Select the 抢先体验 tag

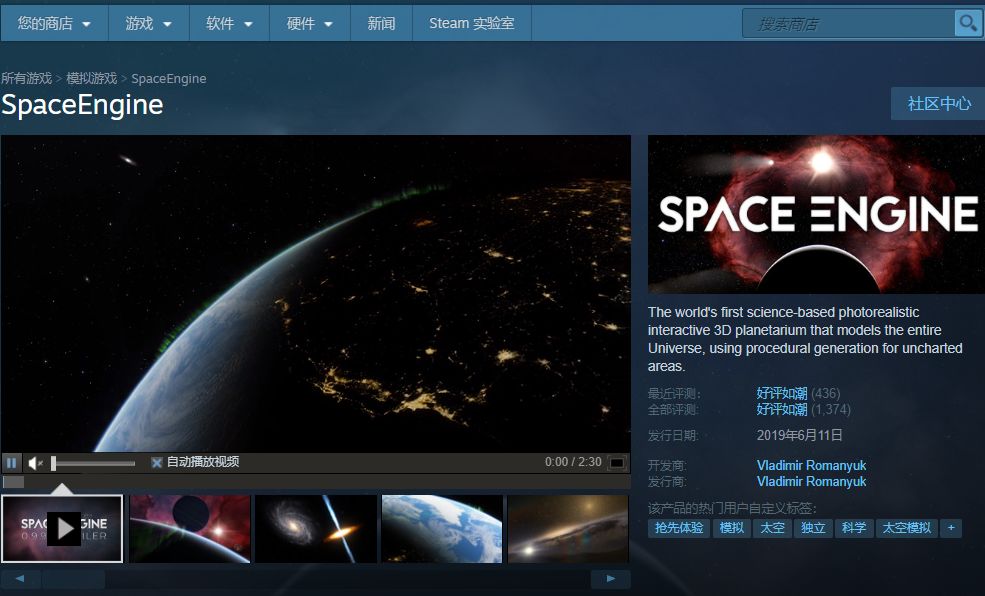click(x=678, y=528)
